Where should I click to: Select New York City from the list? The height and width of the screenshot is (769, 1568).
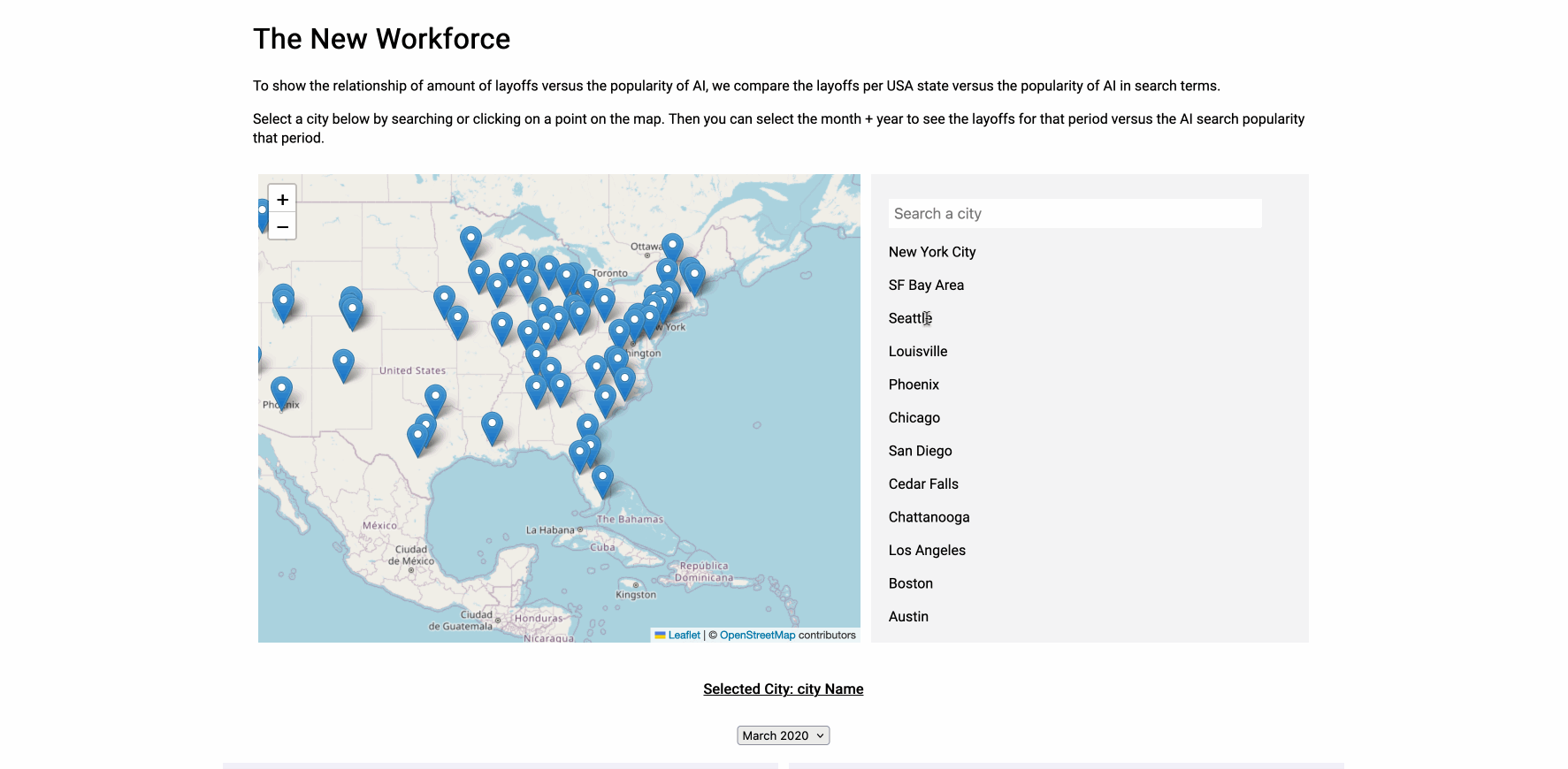click(932, 252)
